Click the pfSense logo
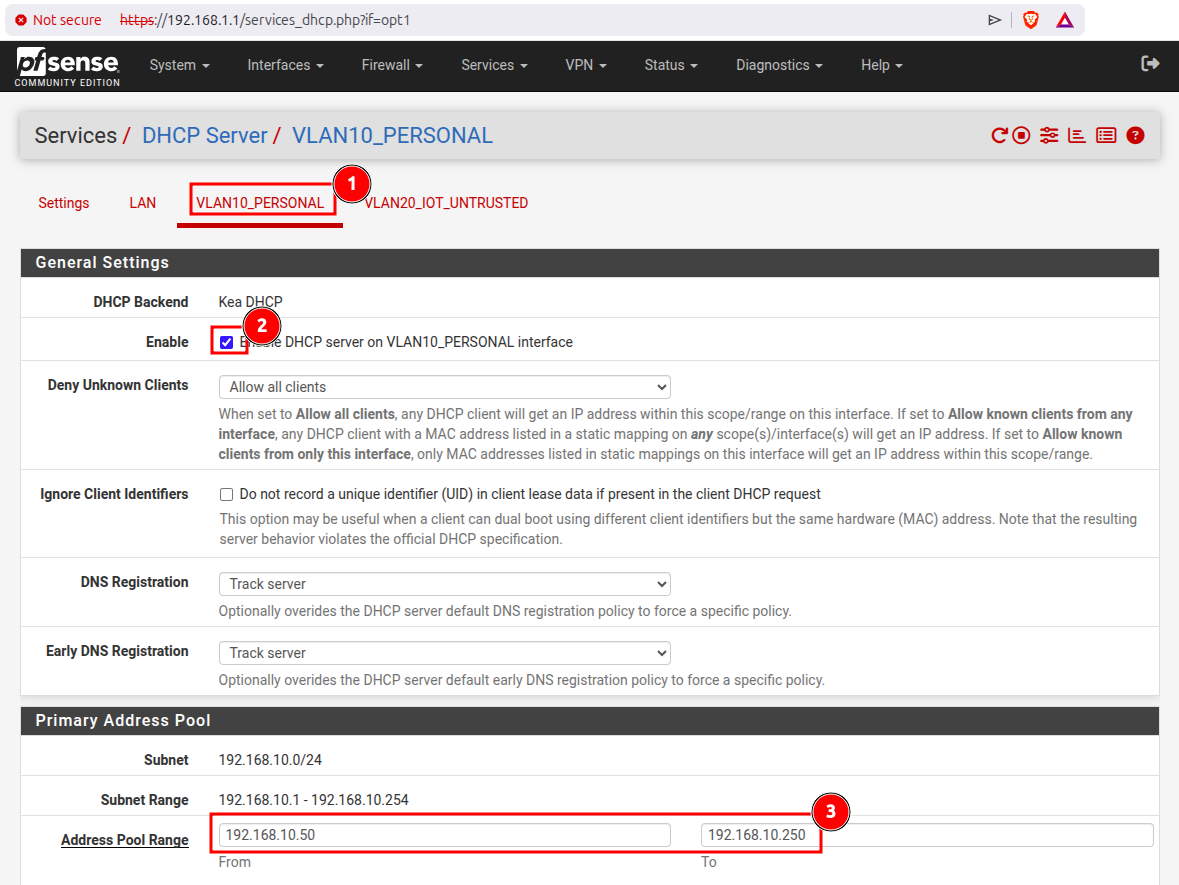This screenshot has width=1179, height=885. click(68, 67)
